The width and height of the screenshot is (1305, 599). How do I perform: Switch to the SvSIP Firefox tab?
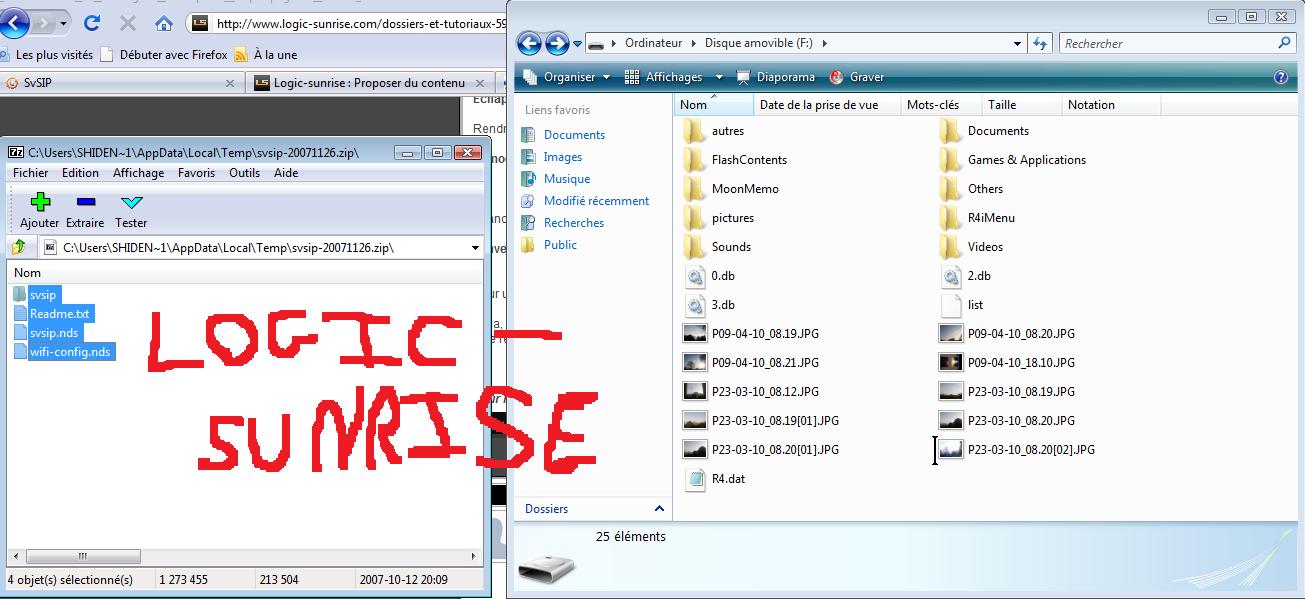tap(122, 83)
